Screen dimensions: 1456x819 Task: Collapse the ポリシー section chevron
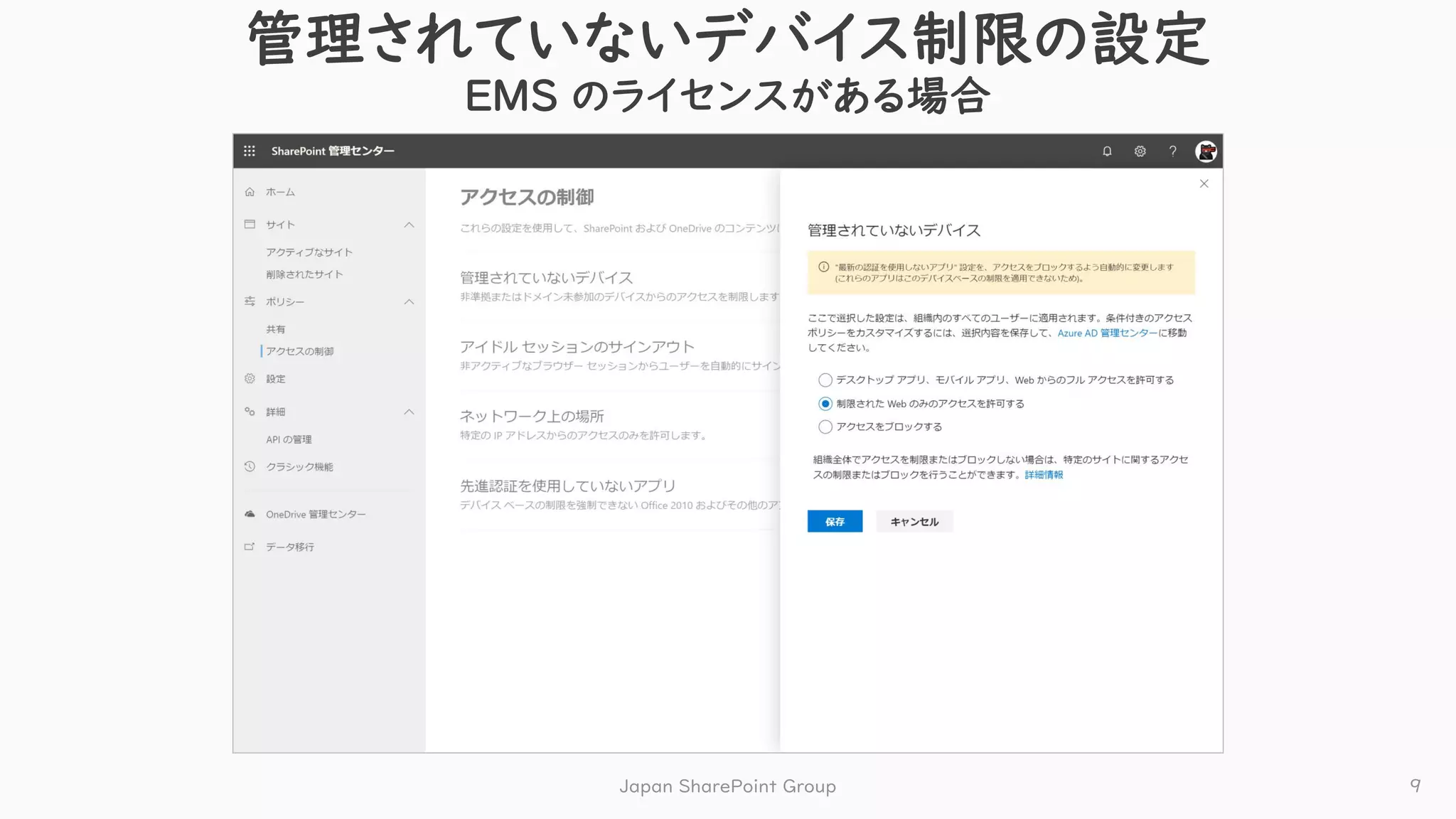point(409,302)
